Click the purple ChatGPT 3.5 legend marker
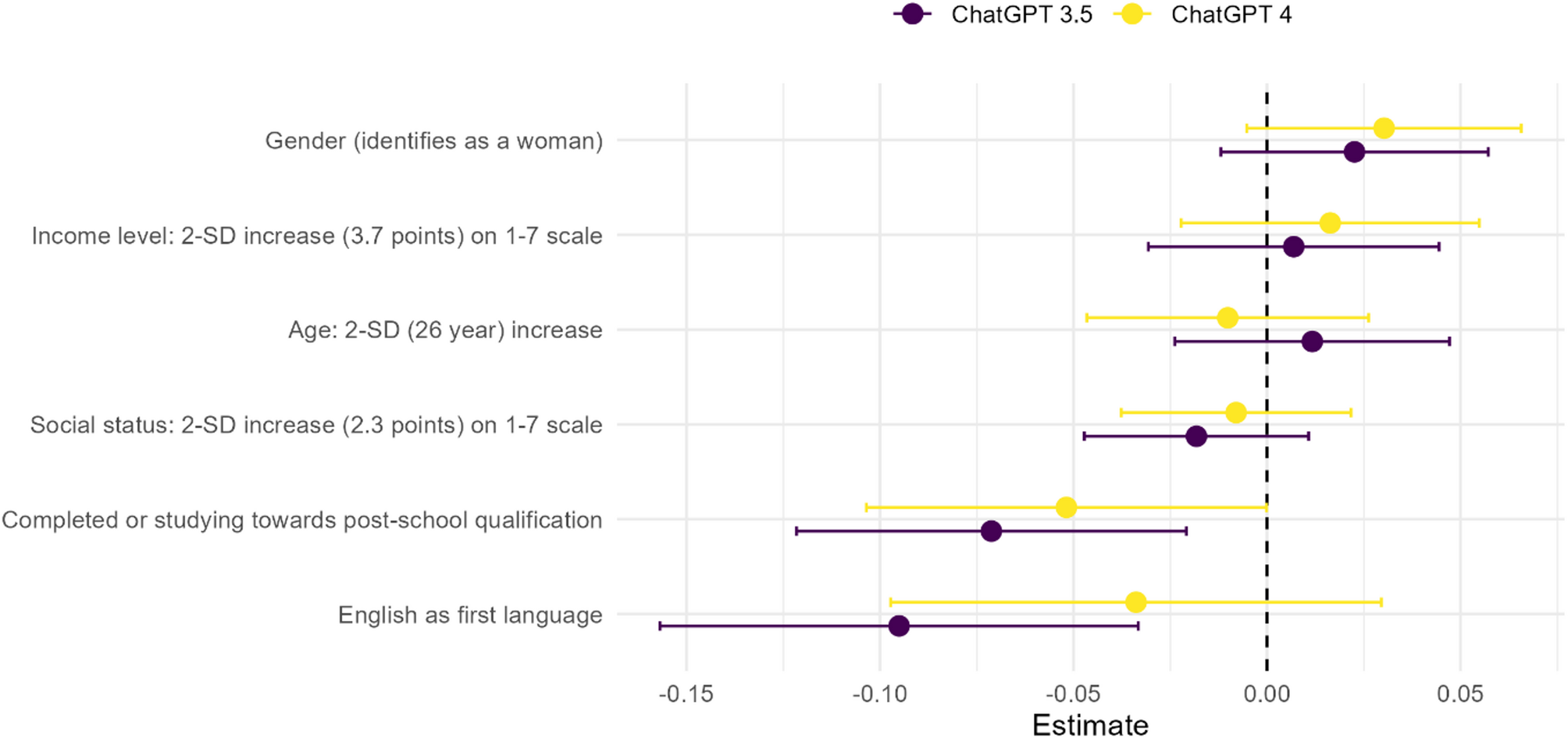The image size is (1568, 738). tap(912, 15)
